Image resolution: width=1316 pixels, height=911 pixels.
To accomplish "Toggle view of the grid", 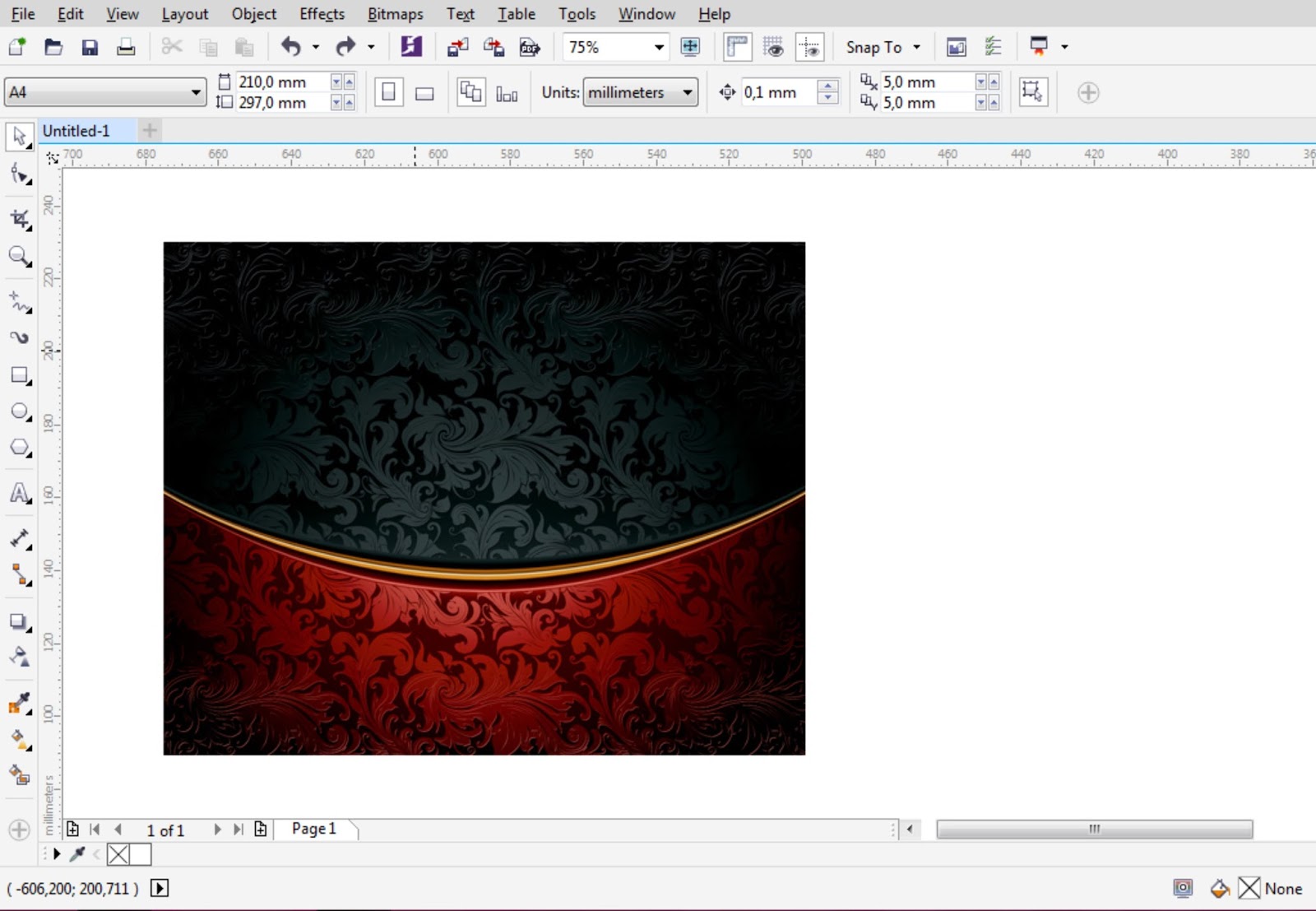I will (x=774, y=47).
